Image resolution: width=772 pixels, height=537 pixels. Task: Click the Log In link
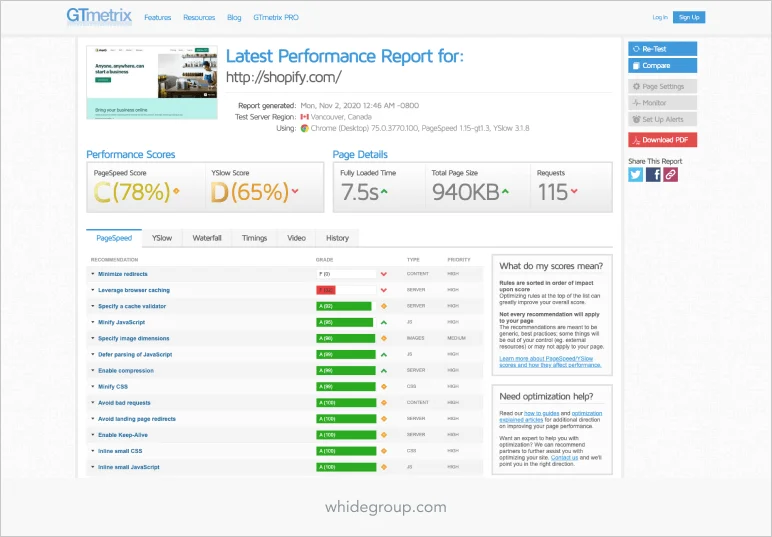point(660,17)
